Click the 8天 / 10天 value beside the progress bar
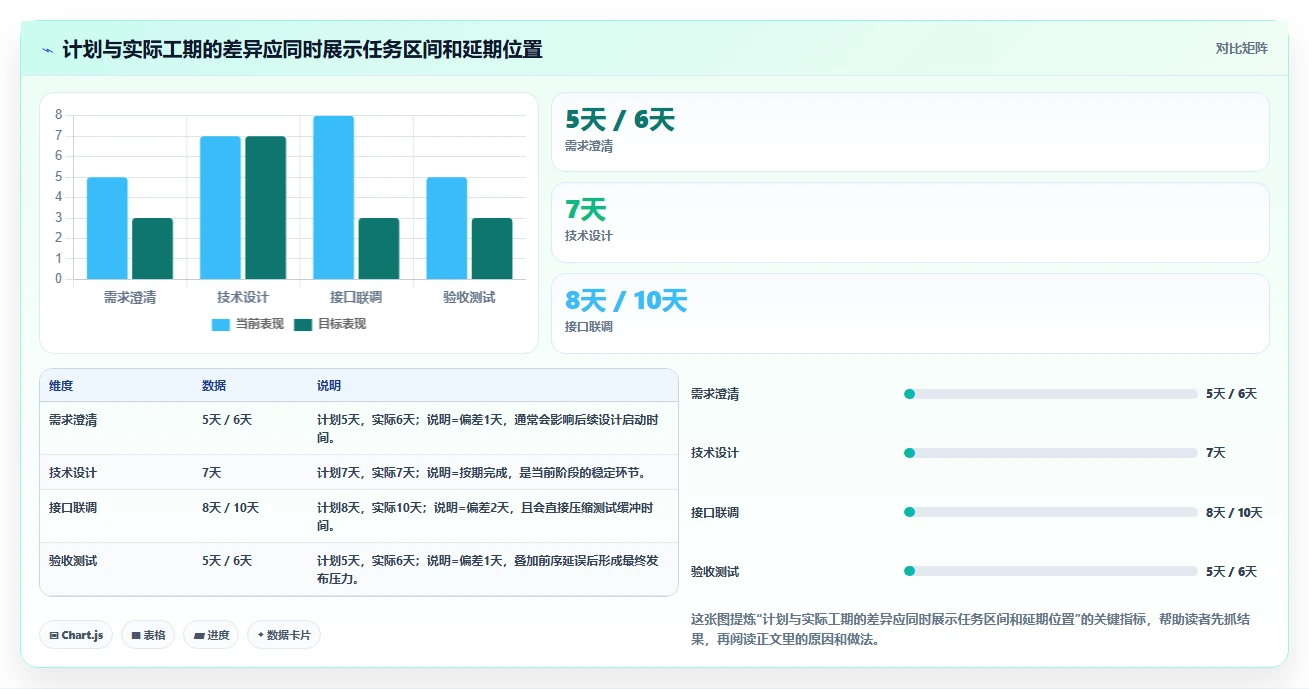The width and height of the screenshot is (1309, 689). coord(1234,512)
